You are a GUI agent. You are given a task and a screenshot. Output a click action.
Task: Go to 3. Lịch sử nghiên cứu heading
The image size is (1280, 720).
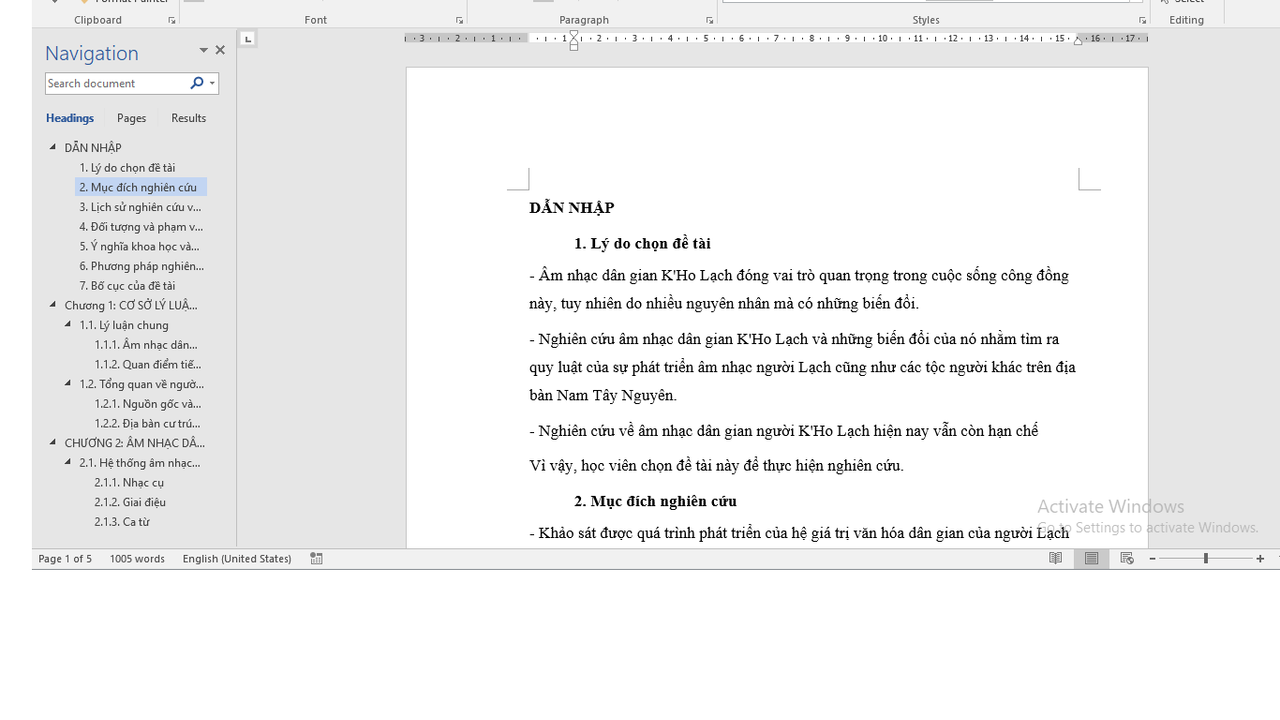[x=140, y=207]
